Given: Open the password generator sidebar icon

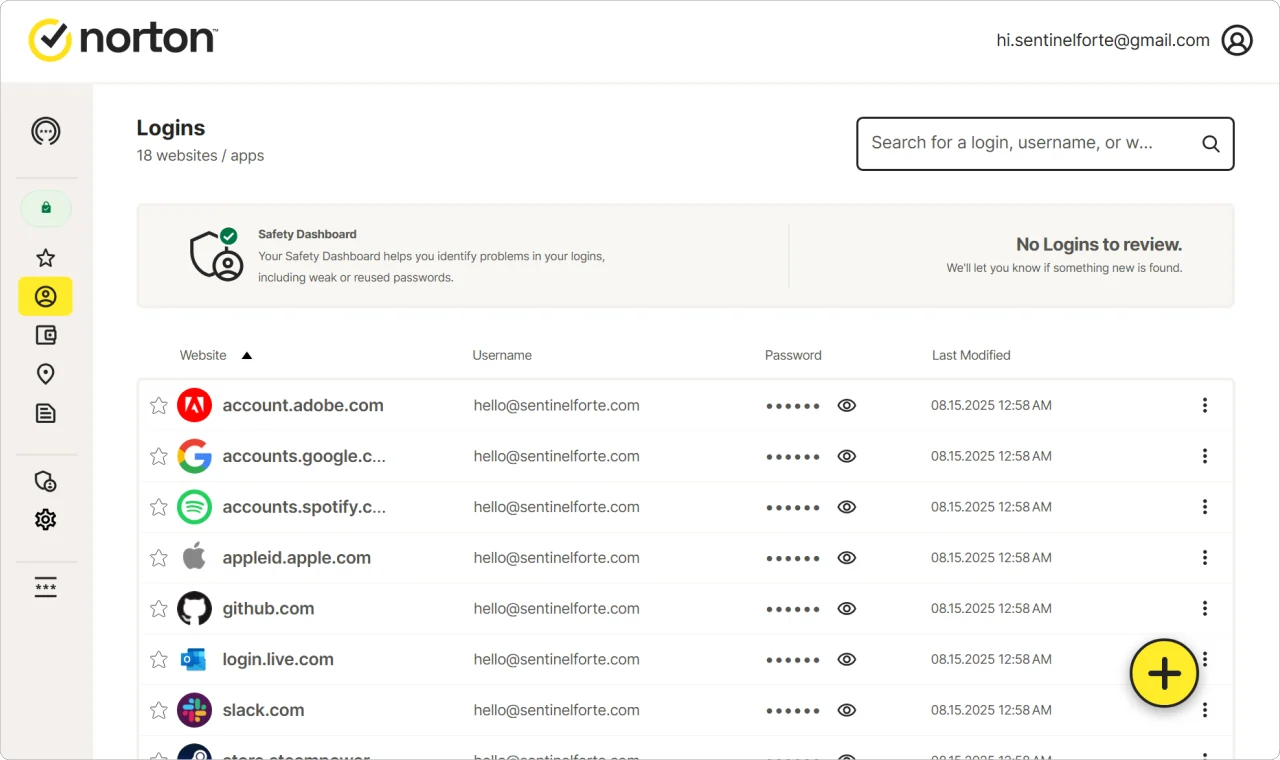Looking at the screenshot, I should coord(46,587).
